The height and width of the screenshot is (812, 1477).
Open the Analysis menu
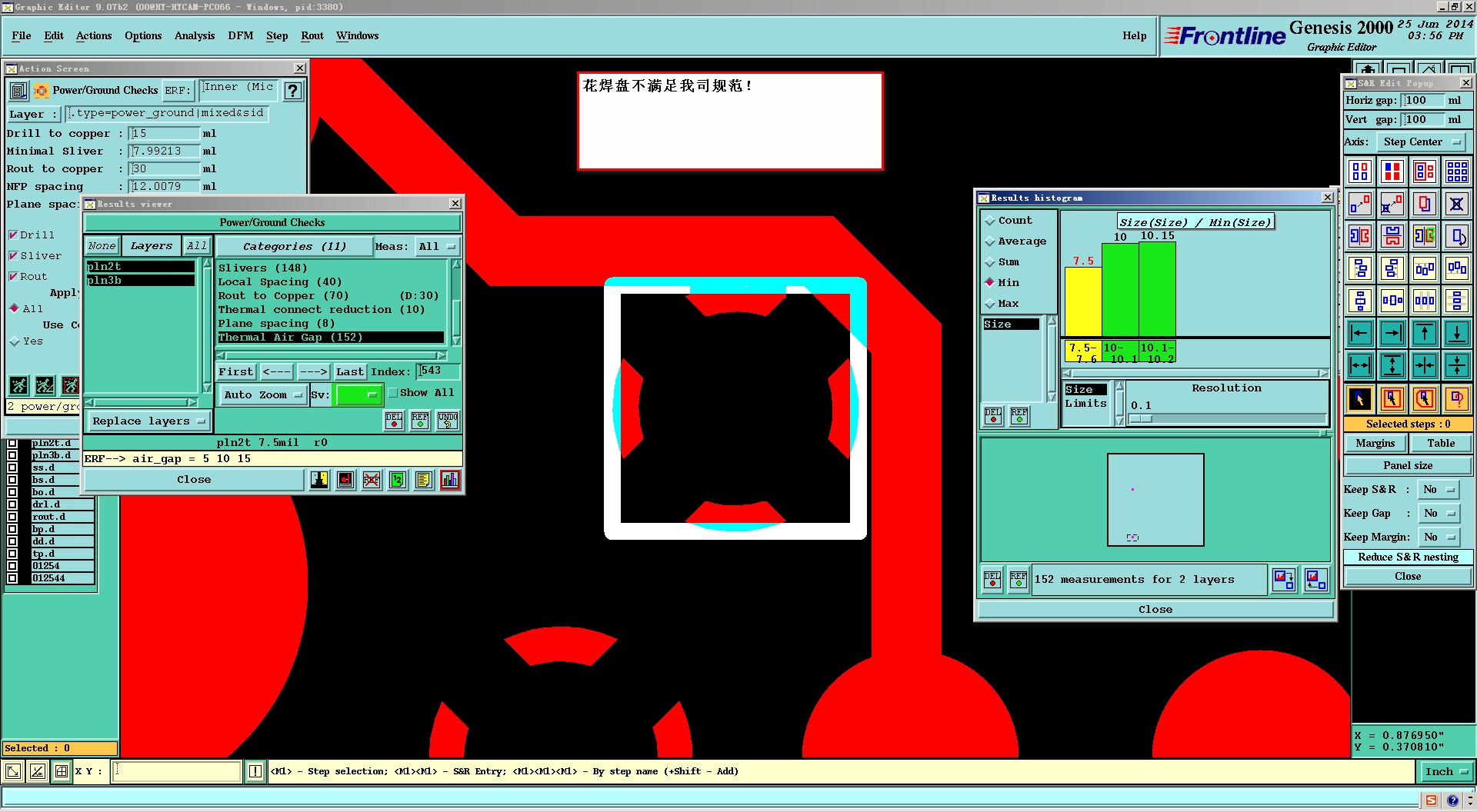pos(195,36)
